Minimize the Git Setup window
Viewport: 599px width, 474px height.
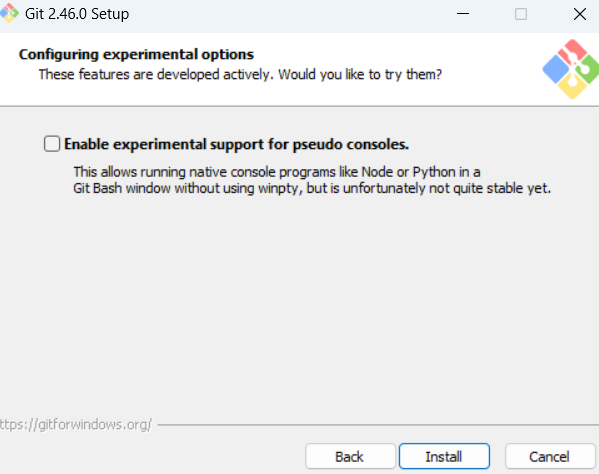(463, 14)
